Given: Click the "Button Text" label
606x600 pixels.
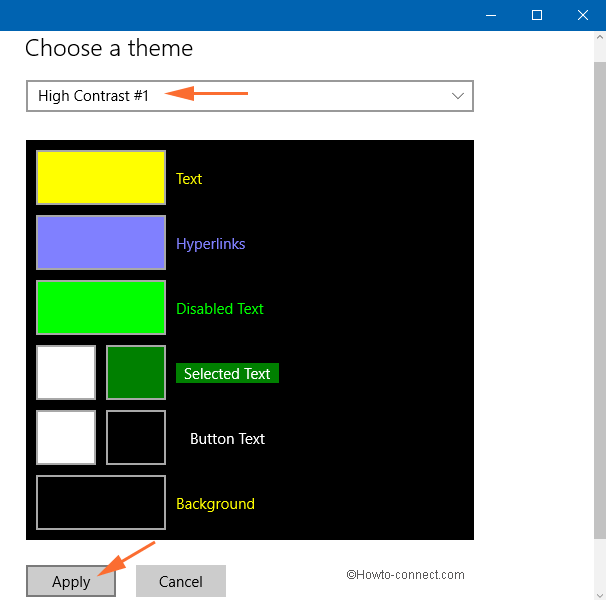Looking at the screenshot, I should pos(227,439).
